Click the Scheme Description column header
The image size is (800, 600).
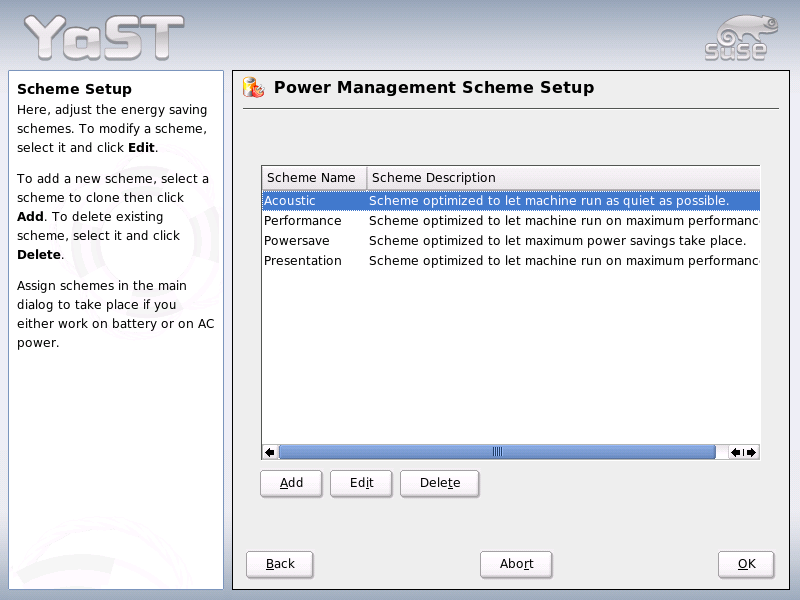[x=563, y=178]
